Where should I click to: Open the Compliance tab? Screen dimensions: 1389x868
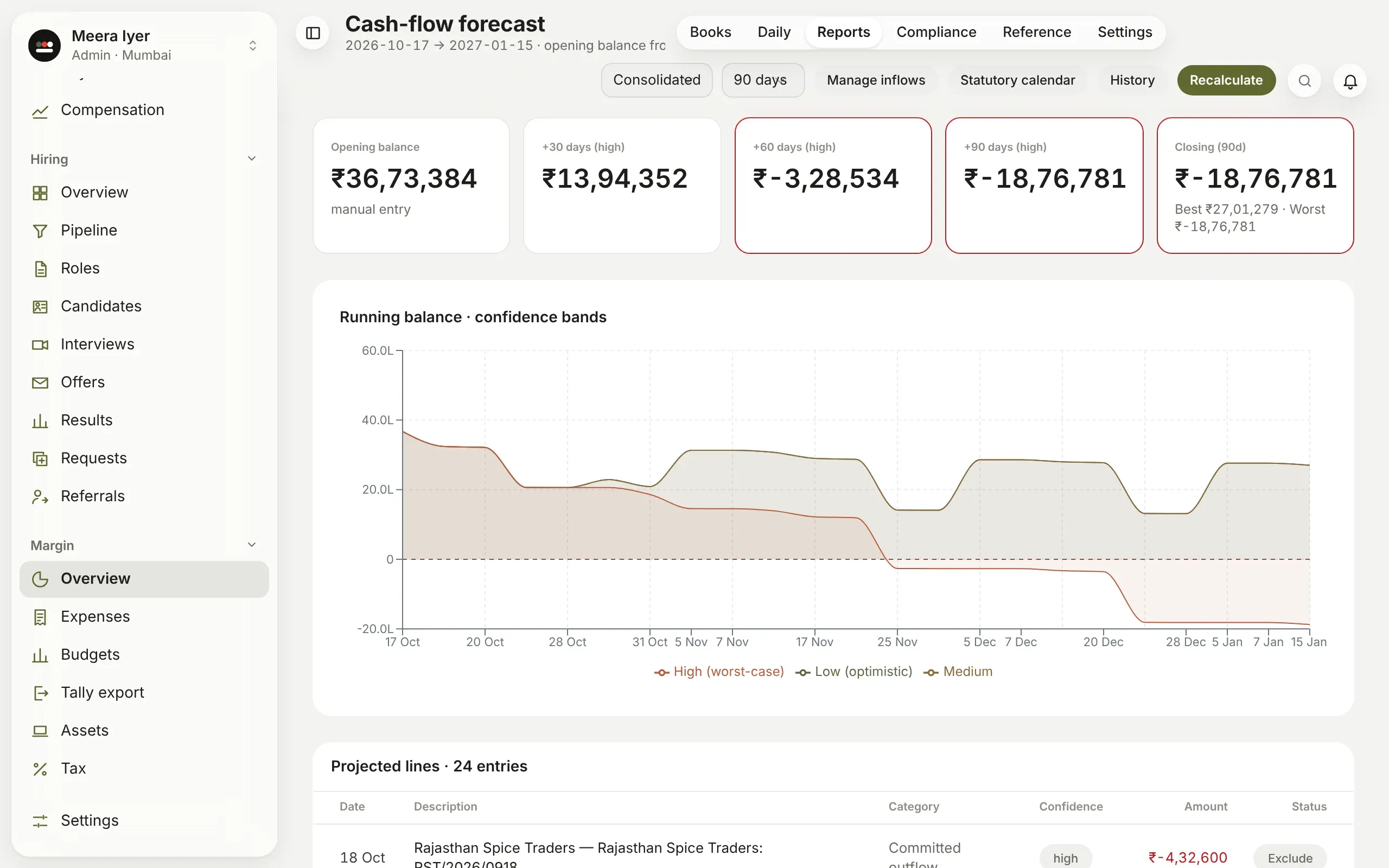coord(936,33)
